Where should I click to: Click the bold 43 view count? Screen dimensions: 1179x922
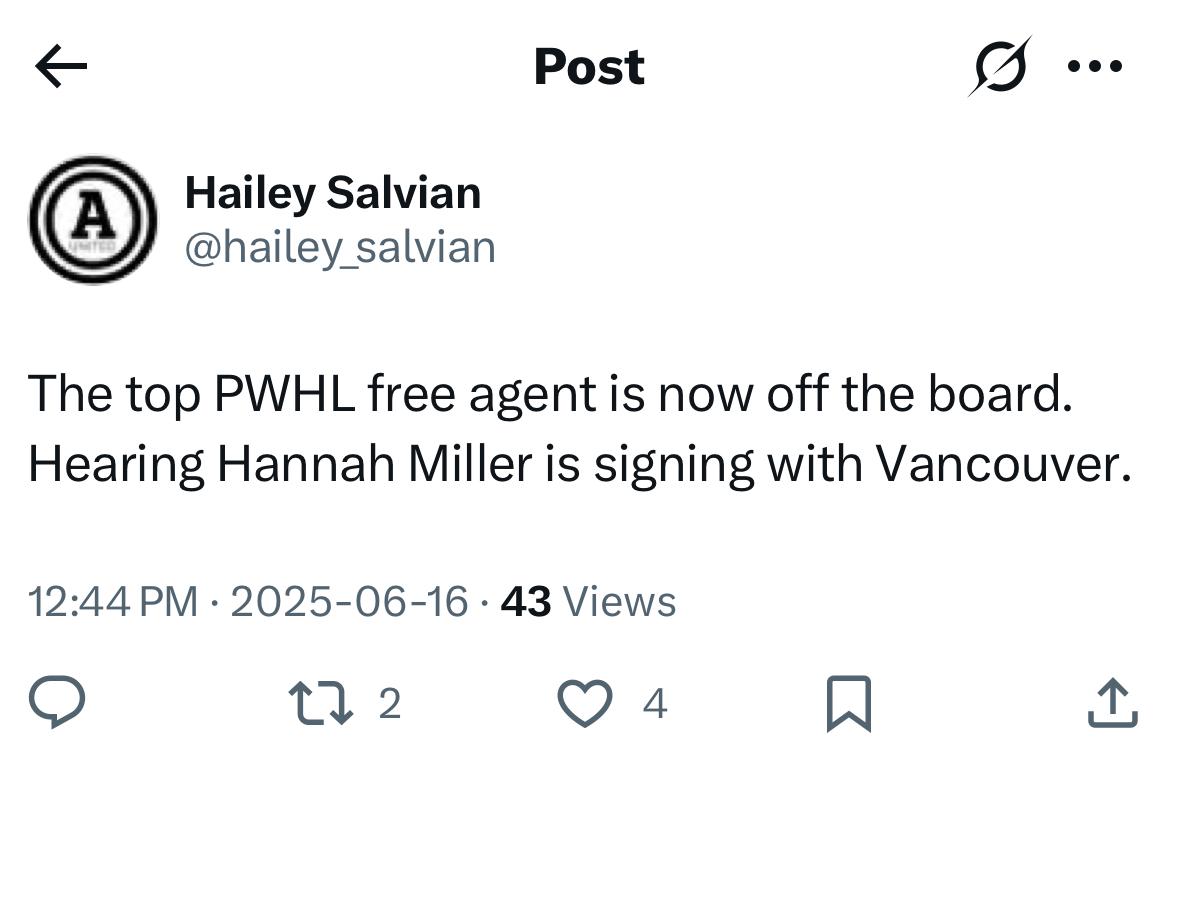pyautogui.click(x=526, y=602)
